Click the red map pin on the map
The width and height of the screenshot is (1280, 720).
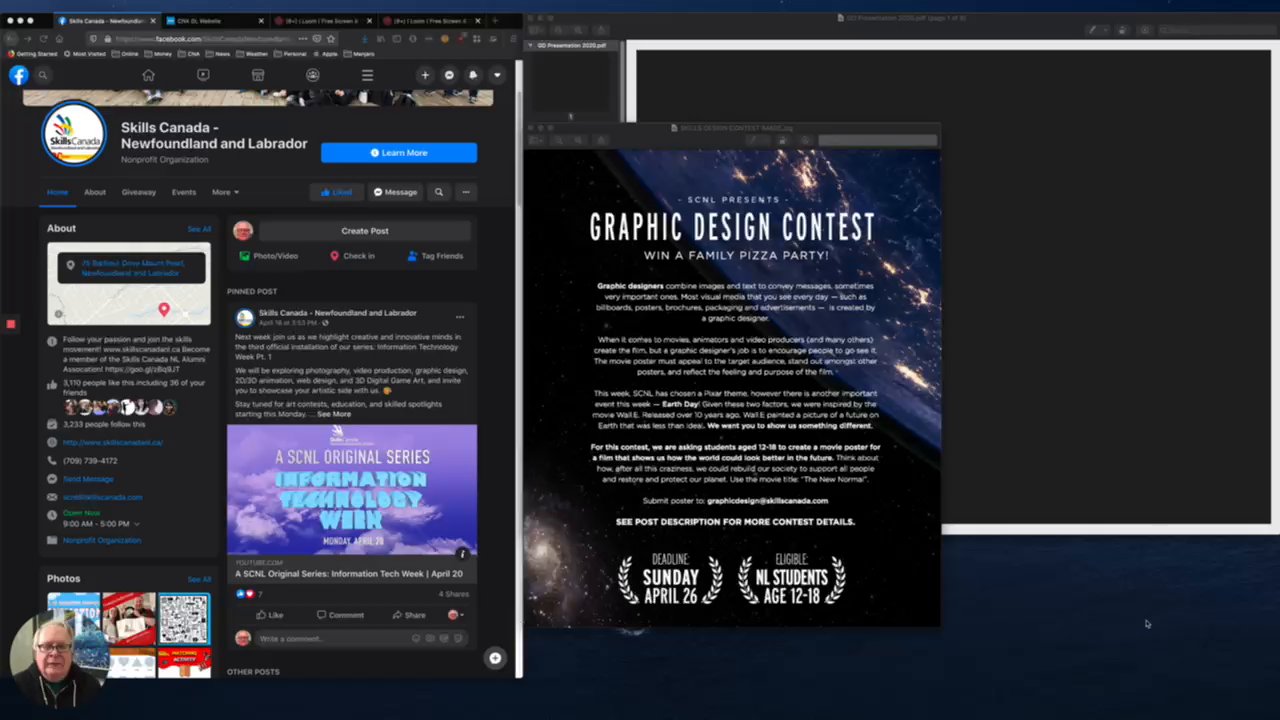tap(164, 310)
